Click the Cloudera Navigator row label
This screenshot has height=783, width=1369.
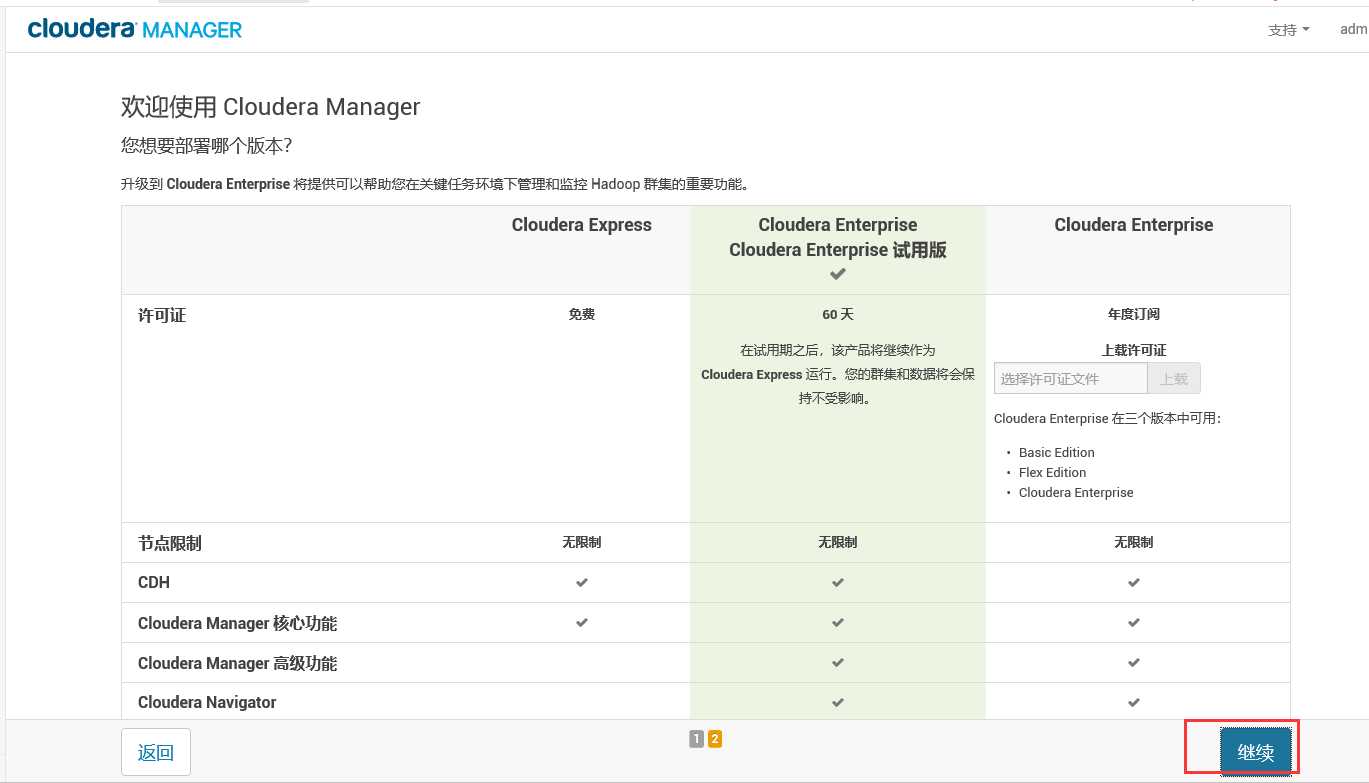click(207, 702)
